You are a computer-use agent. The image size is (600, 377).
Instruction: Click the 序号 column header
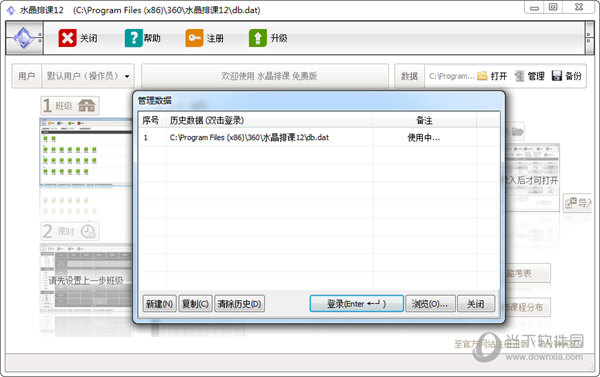coord(152,121)
